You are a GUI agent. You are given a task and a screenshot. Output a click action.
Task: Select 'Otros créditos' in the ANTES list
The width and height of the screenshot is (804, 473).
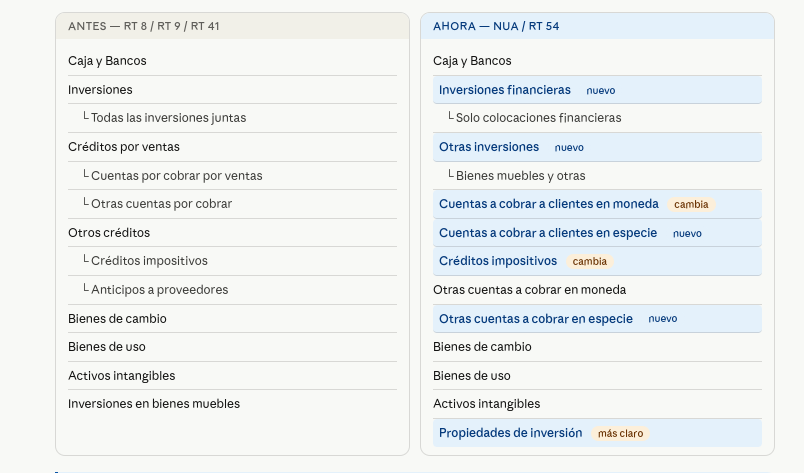(109, 233)
